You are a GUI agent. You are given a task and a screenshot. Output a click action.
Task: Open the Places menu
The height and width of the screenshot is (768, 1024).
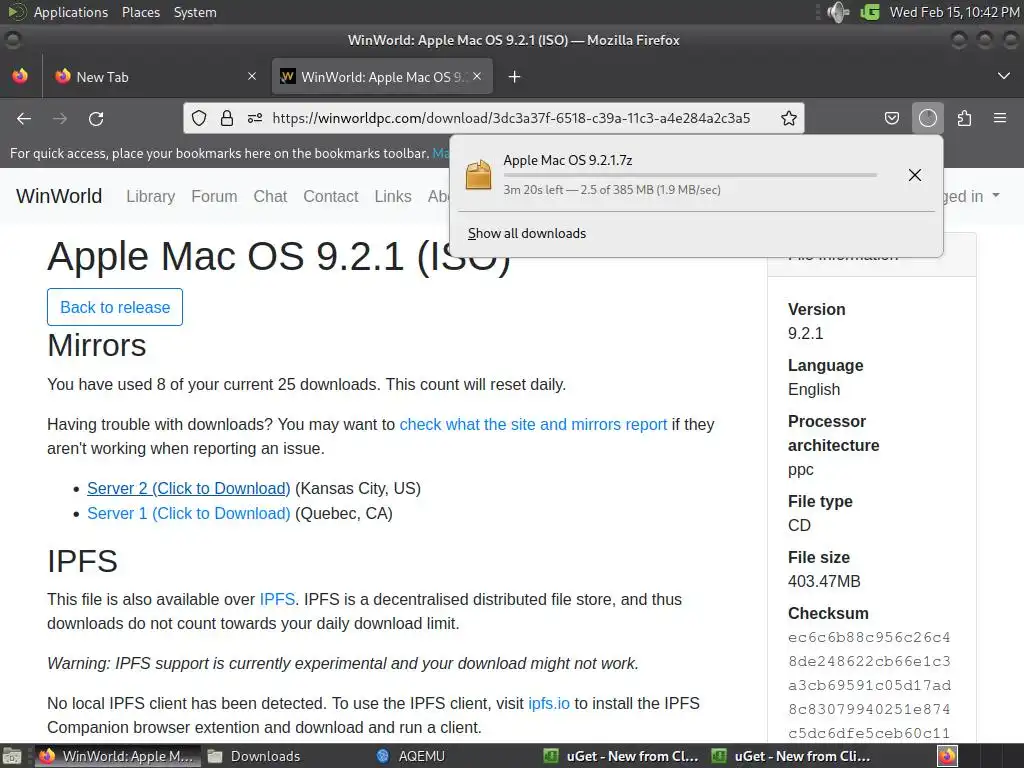pos(141,12)
